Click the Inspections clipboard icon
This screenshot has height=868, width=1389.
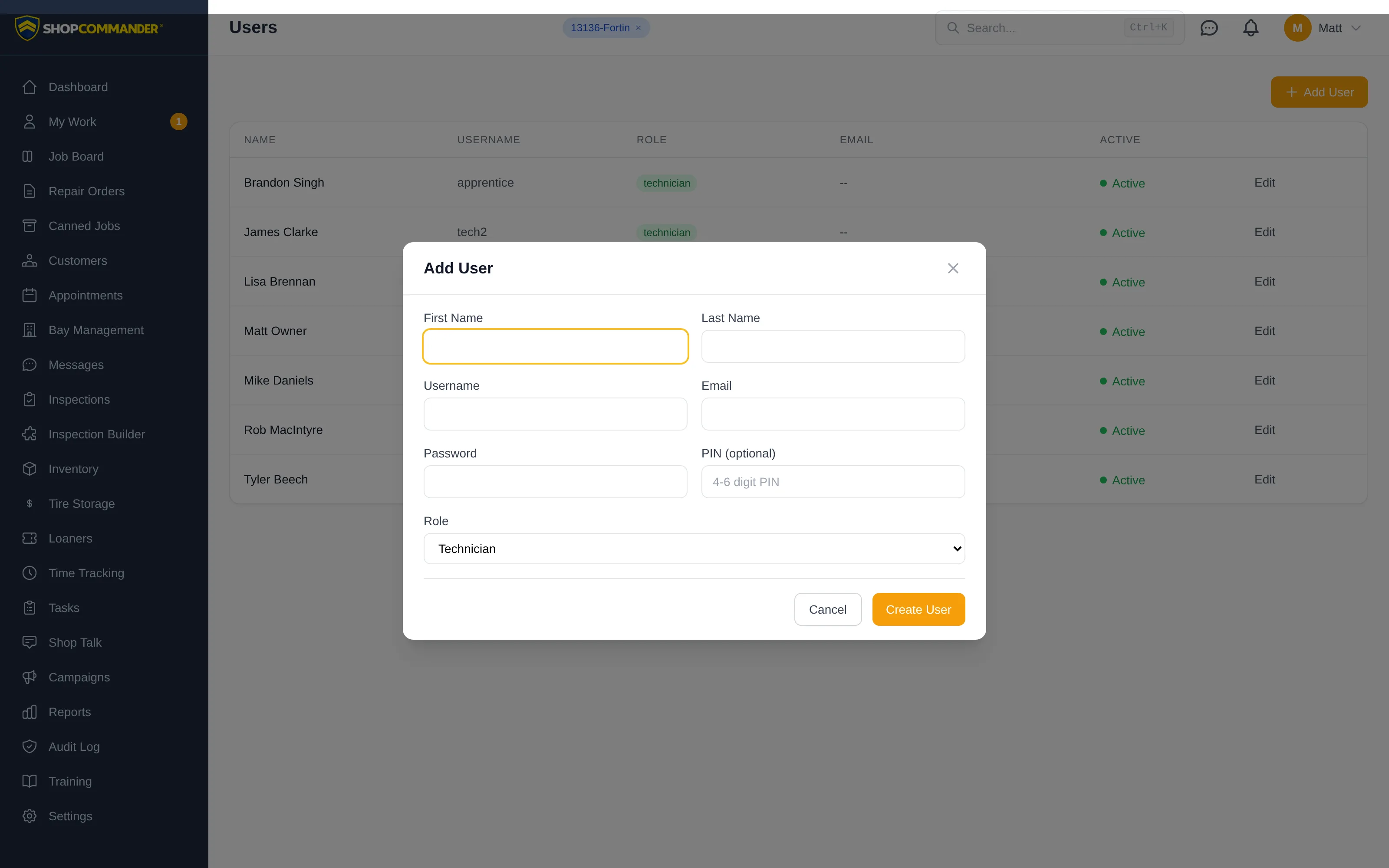coord(29,400)
